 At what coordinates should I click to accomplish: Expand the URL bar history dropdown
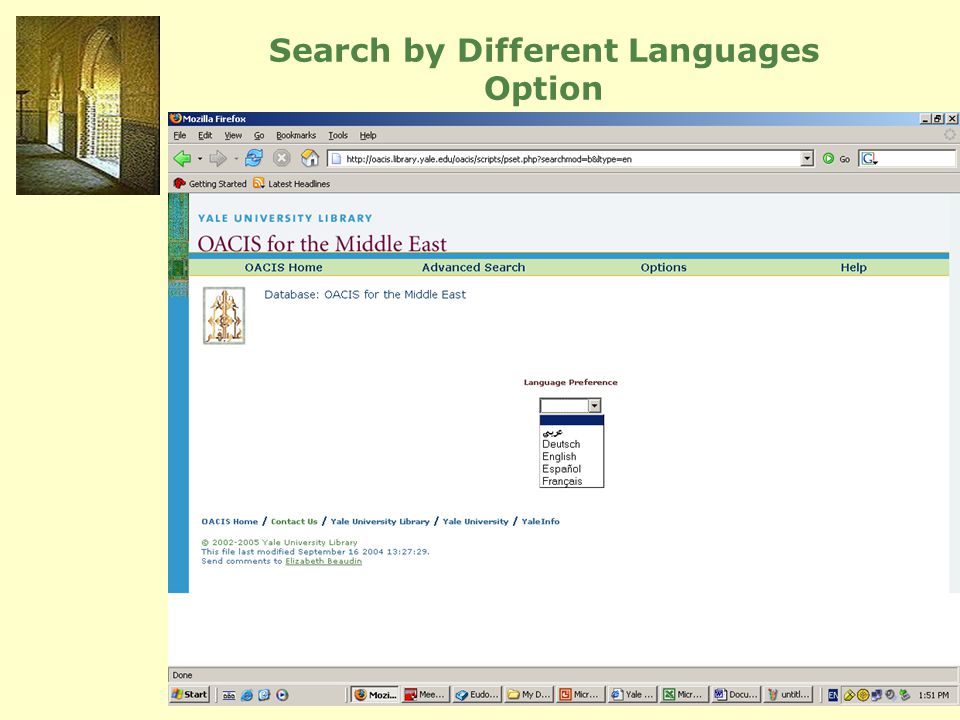[x=807, y=159]
